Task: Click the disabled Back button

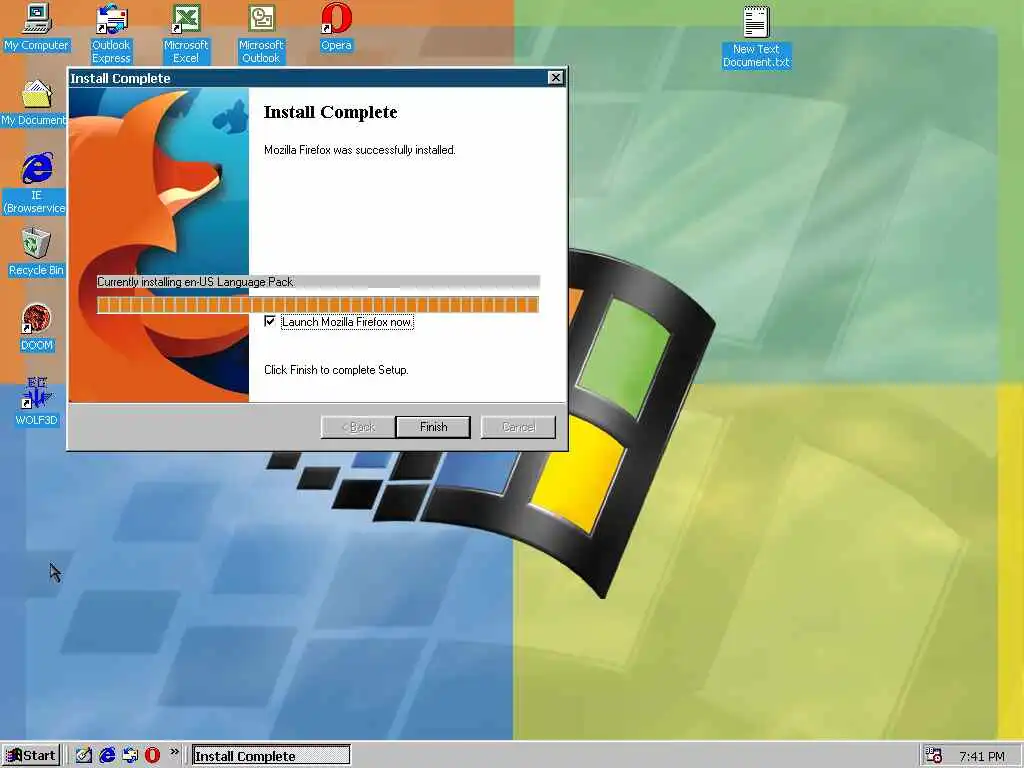Action: 358,427
